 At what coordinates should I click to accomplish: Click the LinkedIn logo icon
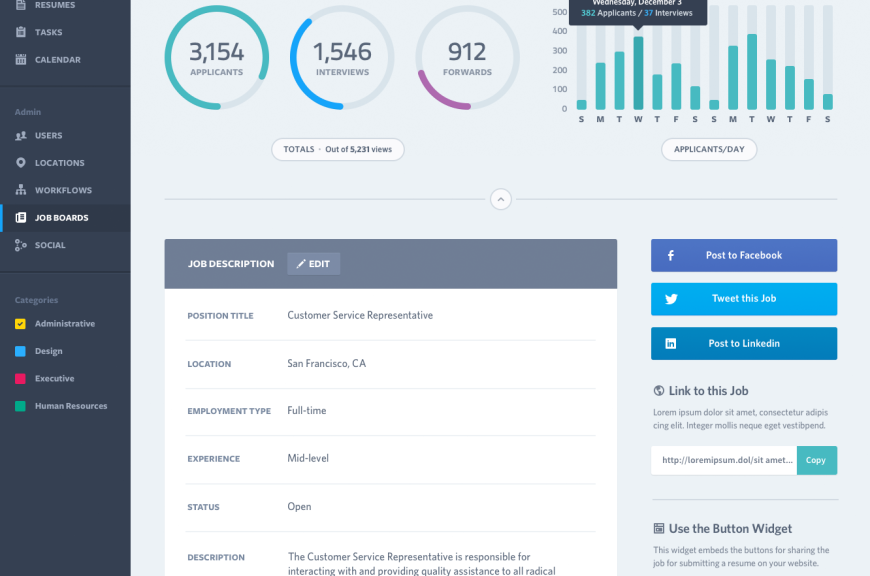point(671,343)
